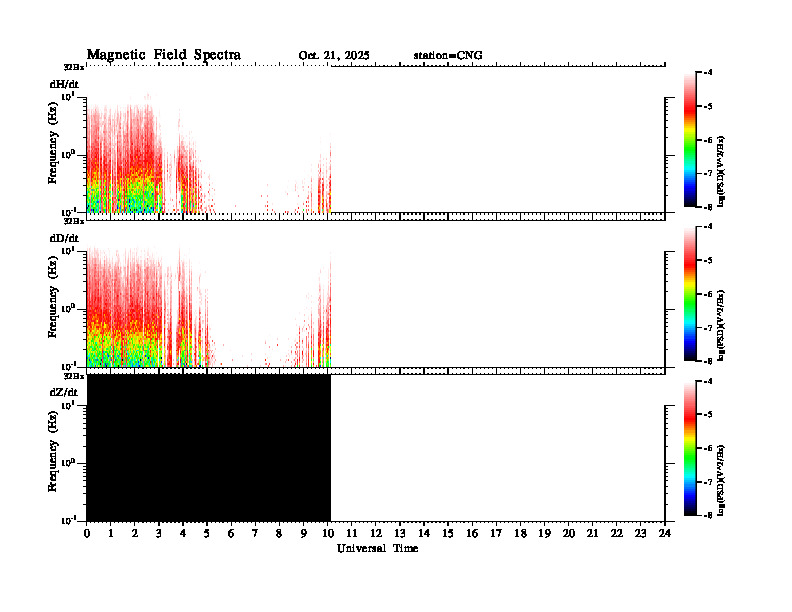Click hour "10" on the time axis
This screenshot has height=612, width=792.
pyautogui.click(x=327, y=534)
